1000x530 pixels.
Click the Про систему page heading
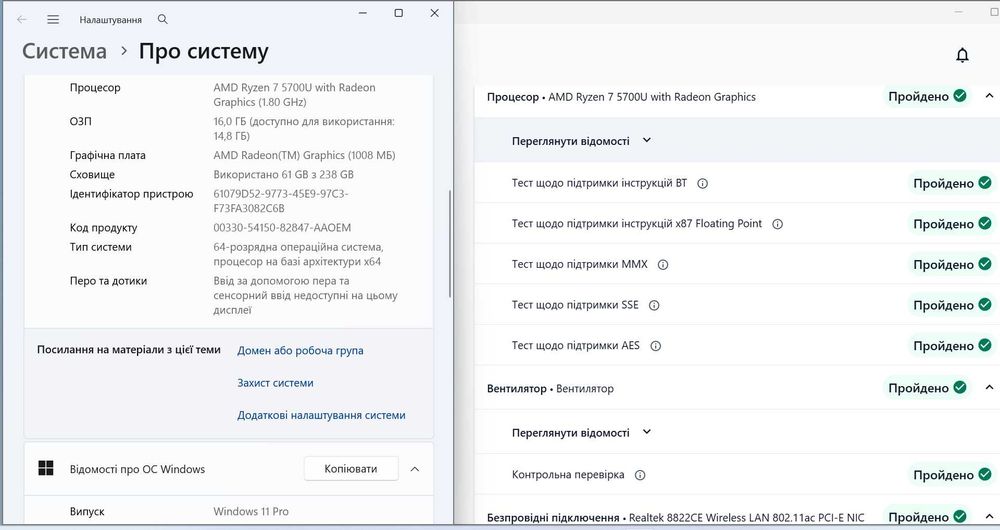pyautogui.click(x=203, y=52)
